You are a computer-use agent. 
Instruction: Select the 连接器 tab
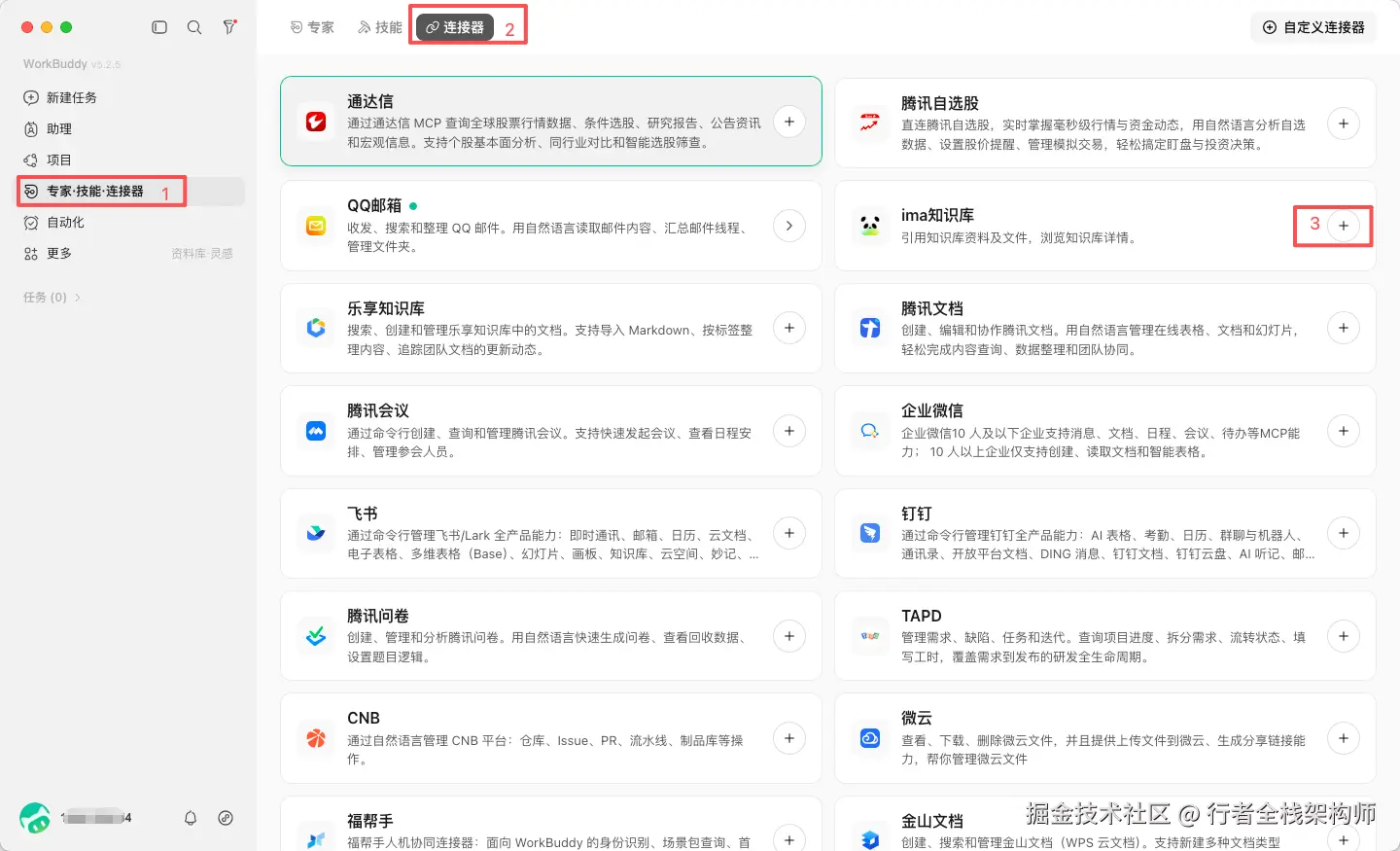point(455,27)
